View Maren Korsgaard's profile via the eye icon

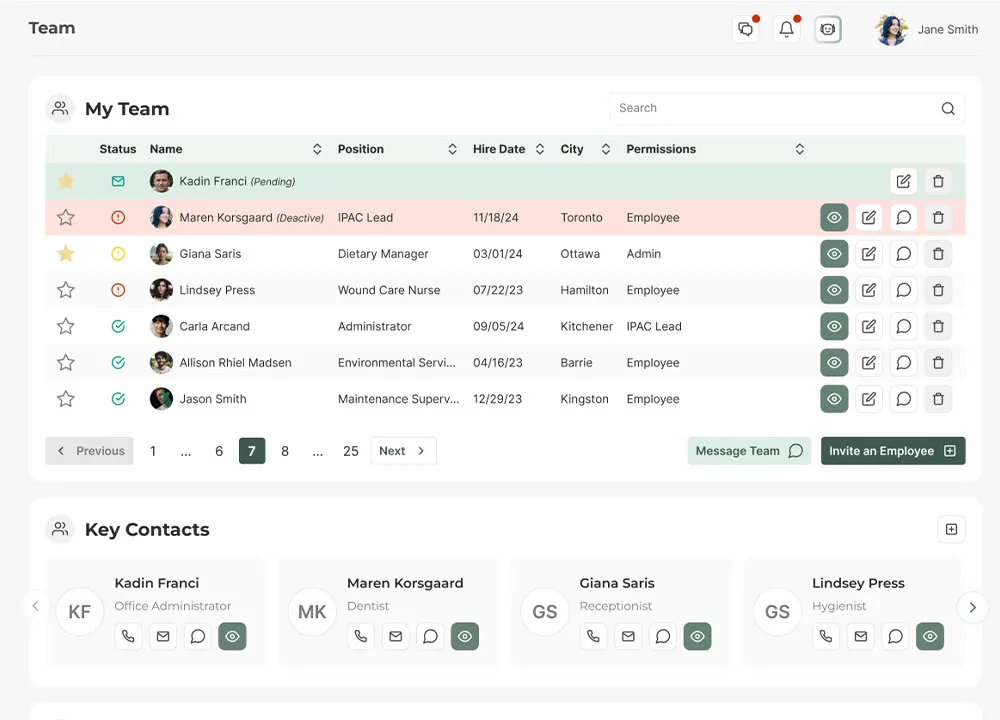(834, 217)
